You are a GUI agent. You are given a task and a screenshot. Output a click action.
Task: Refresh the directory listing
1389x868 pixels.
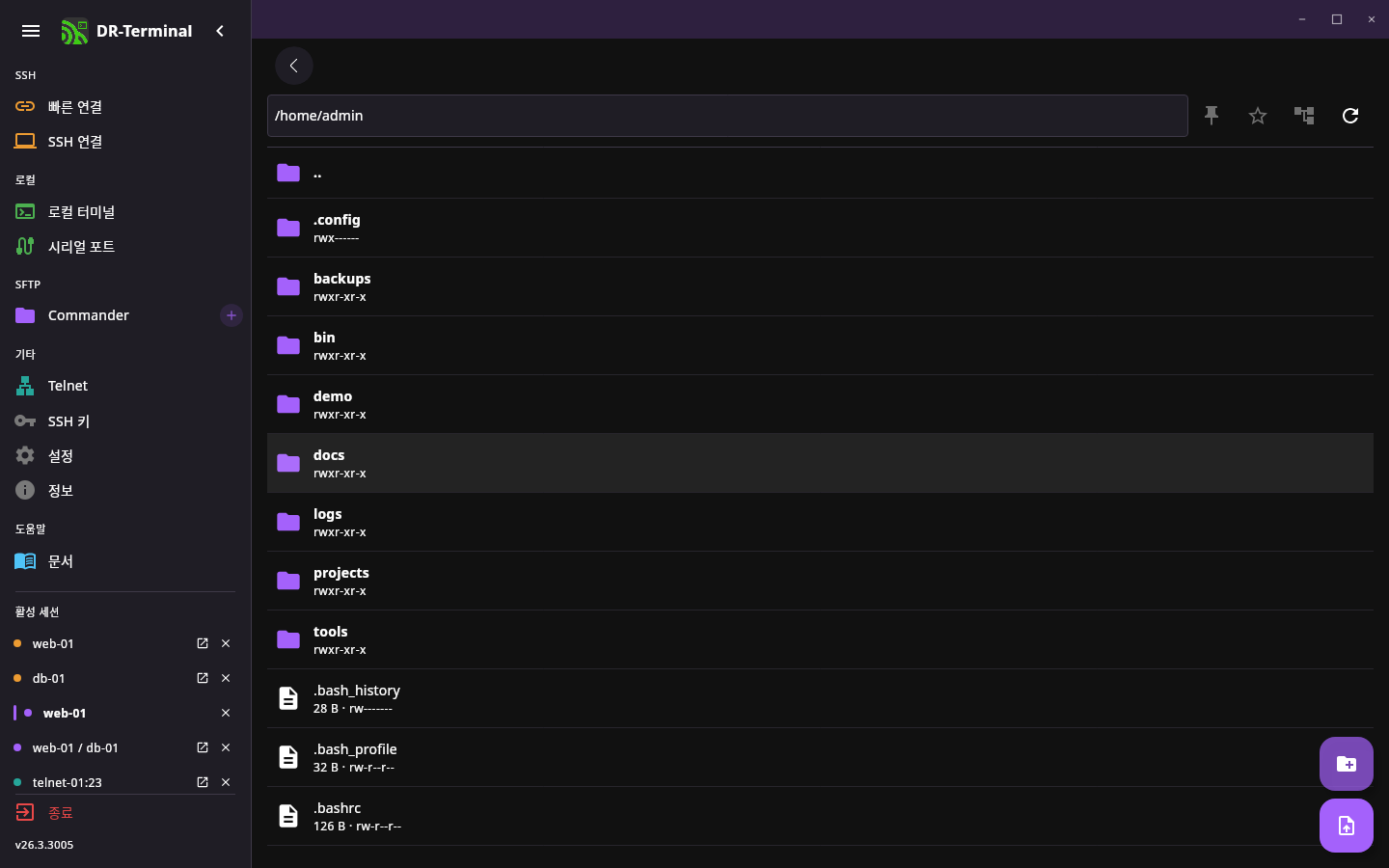[1350, 116]
